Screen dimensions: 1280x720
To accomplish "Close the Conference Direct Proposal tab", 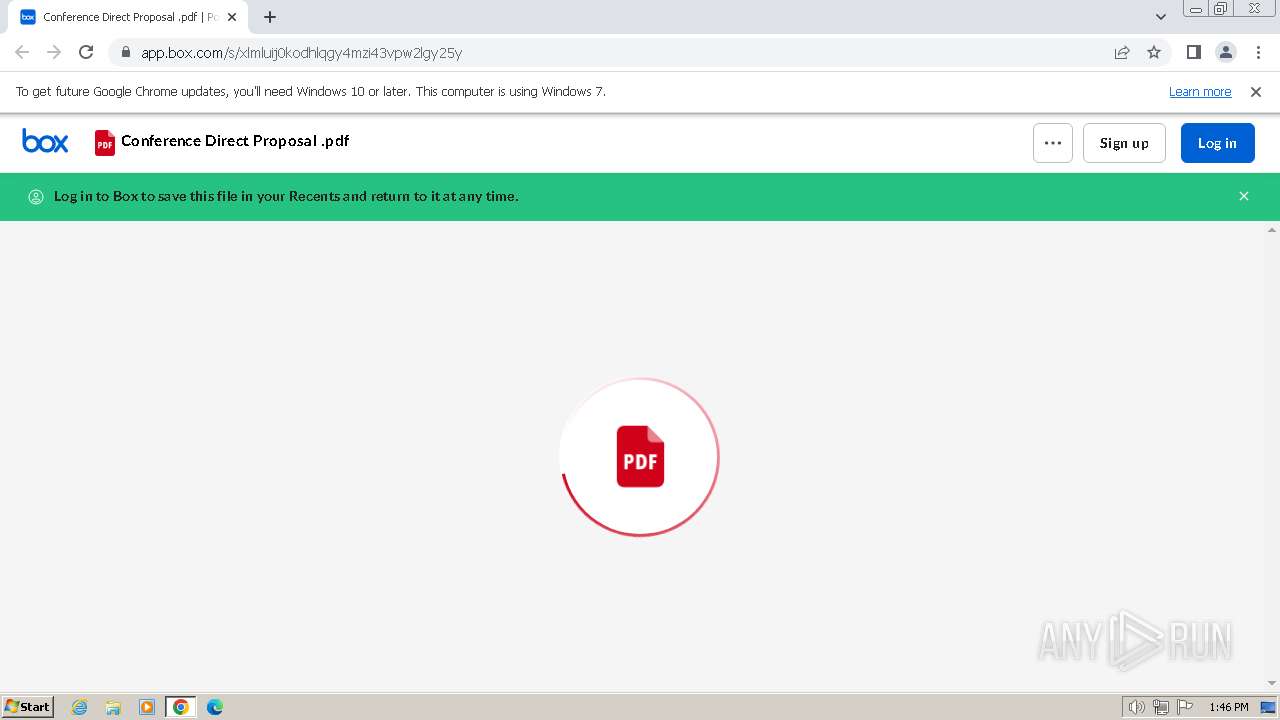I will (232, 17).
